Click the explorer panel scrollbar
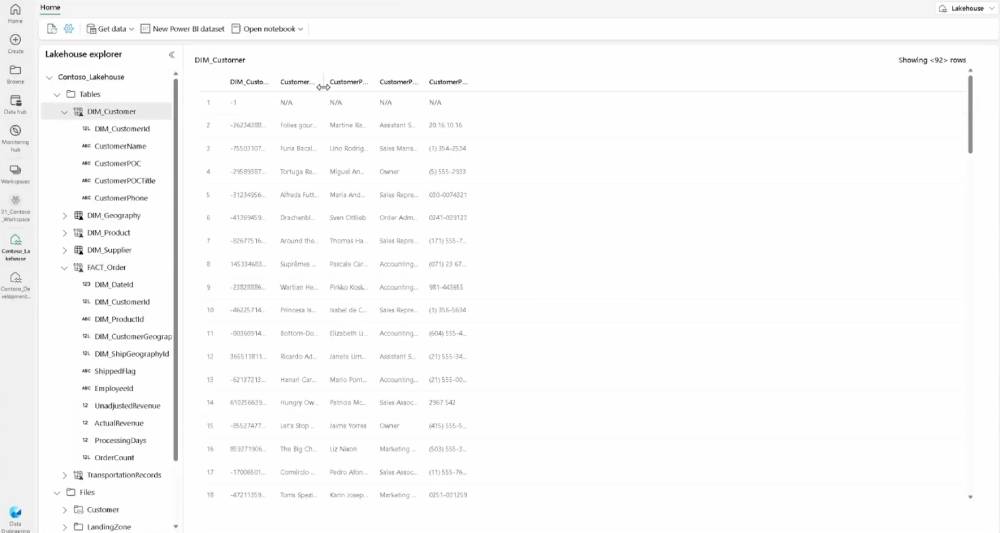The height and width of the screenshot is (533, 1000). pyautogui.click(x=175, y=268)
